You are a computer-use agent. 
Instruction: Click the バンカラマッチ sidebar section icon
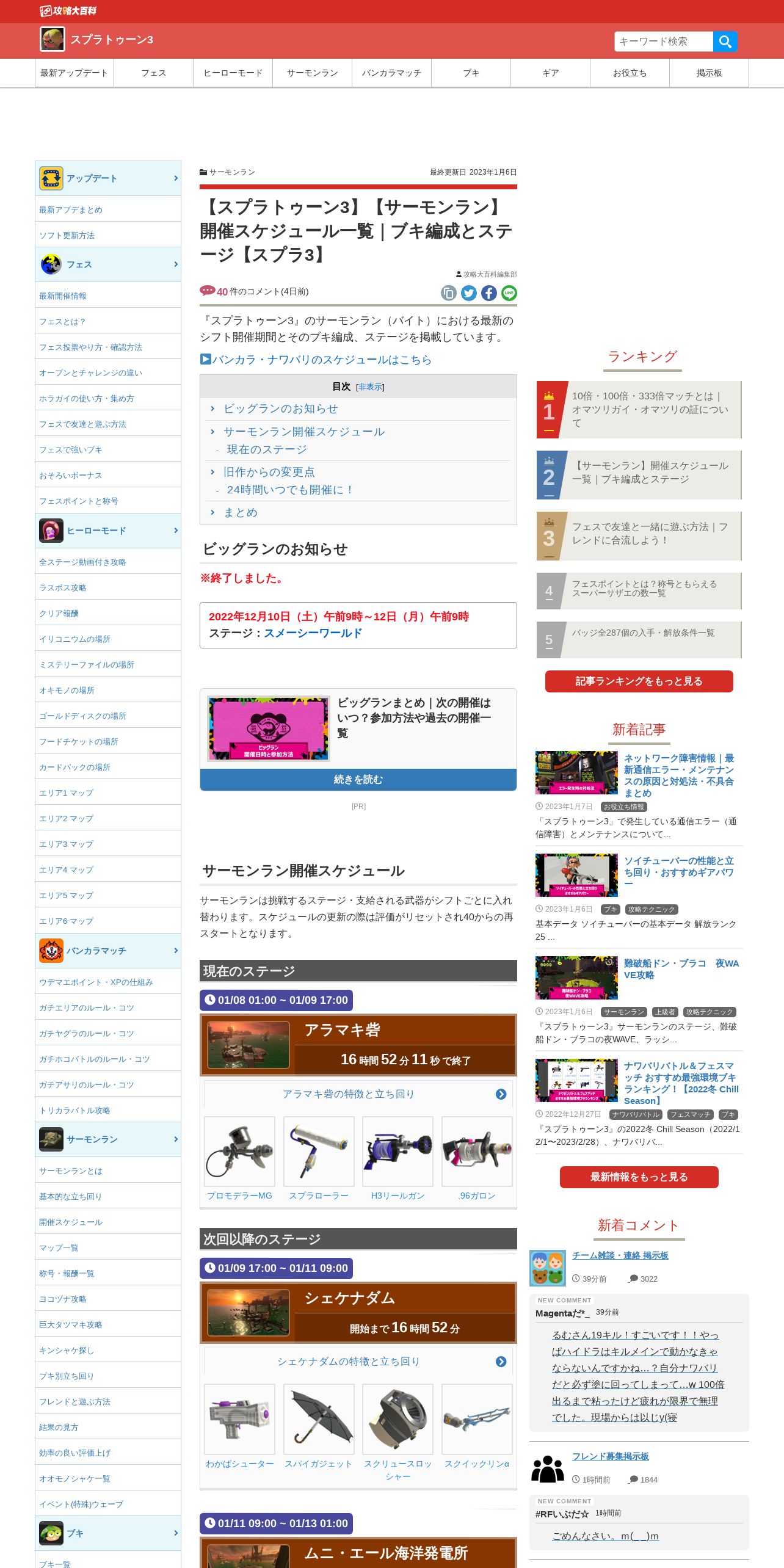[x=51, y=951]
